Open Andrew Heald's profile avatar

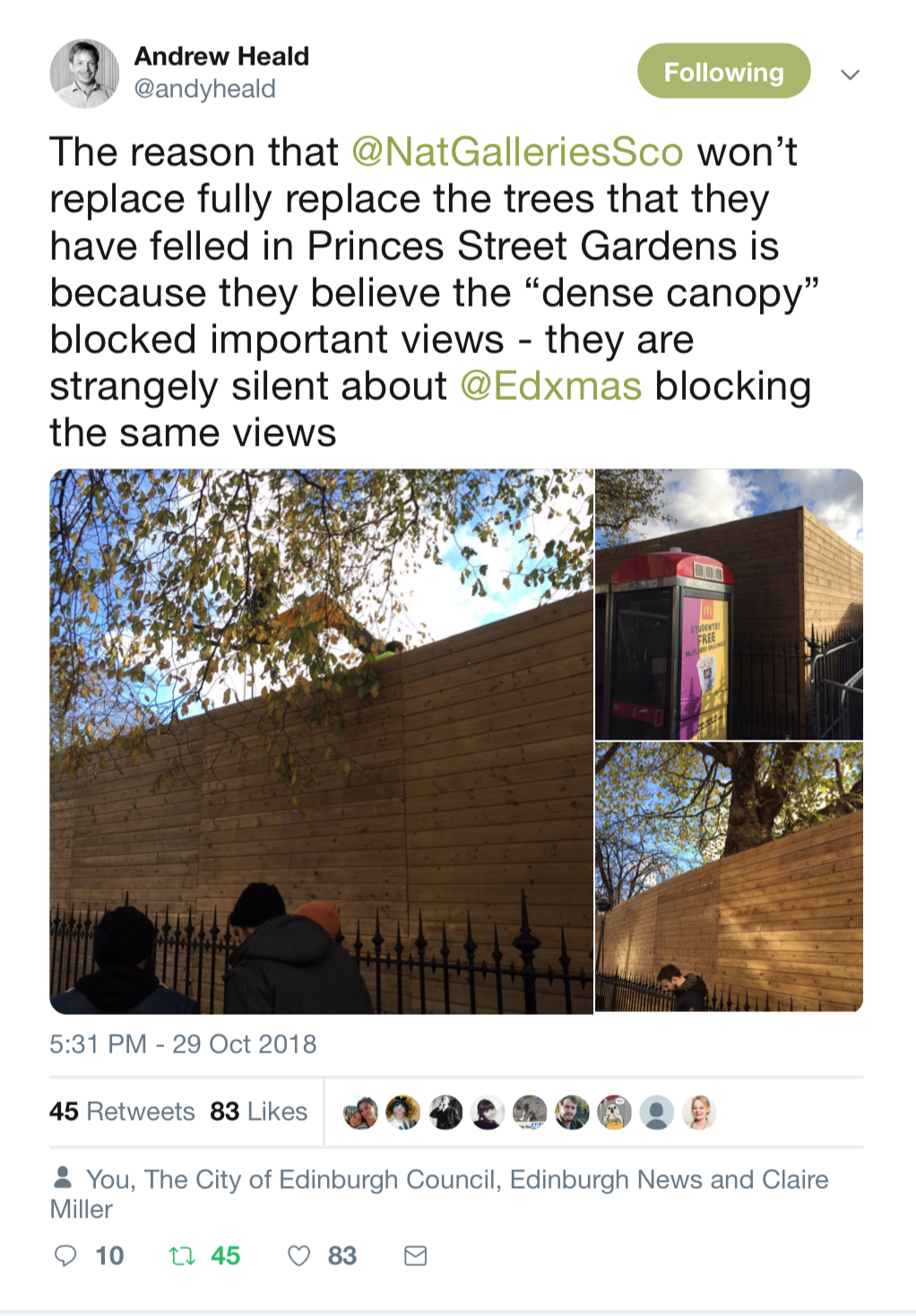[x=84, y=74]
